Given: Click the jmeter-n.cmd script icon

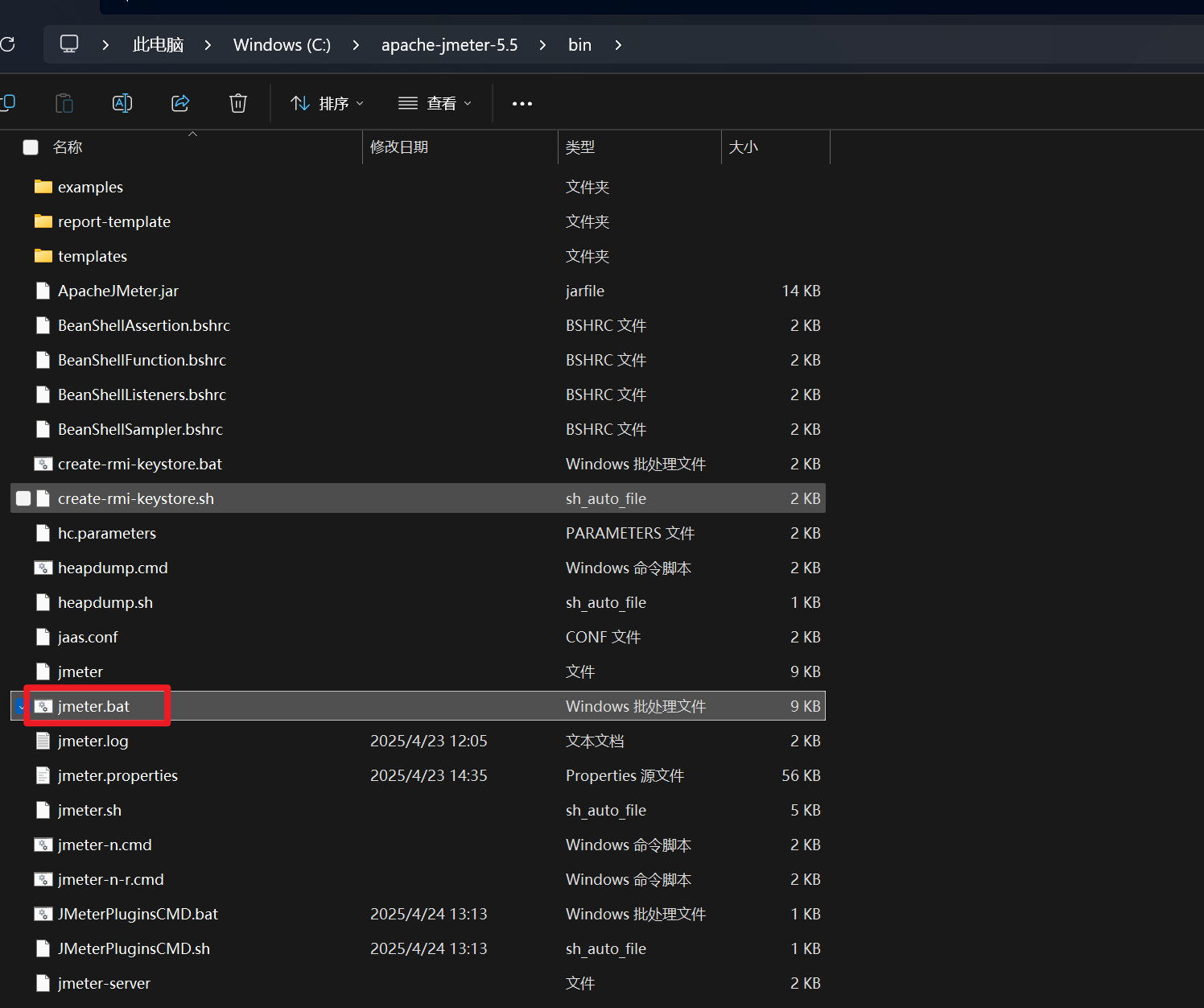Looking at the screenshot, I should [x=43, y=845].
